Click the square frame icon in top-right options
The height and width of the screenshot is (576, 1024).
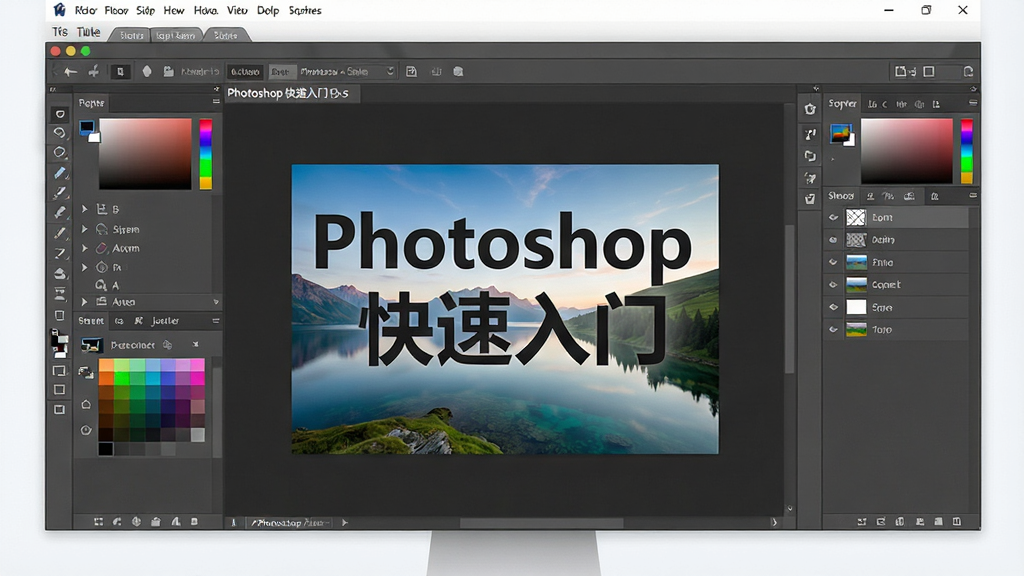point(929,72)
